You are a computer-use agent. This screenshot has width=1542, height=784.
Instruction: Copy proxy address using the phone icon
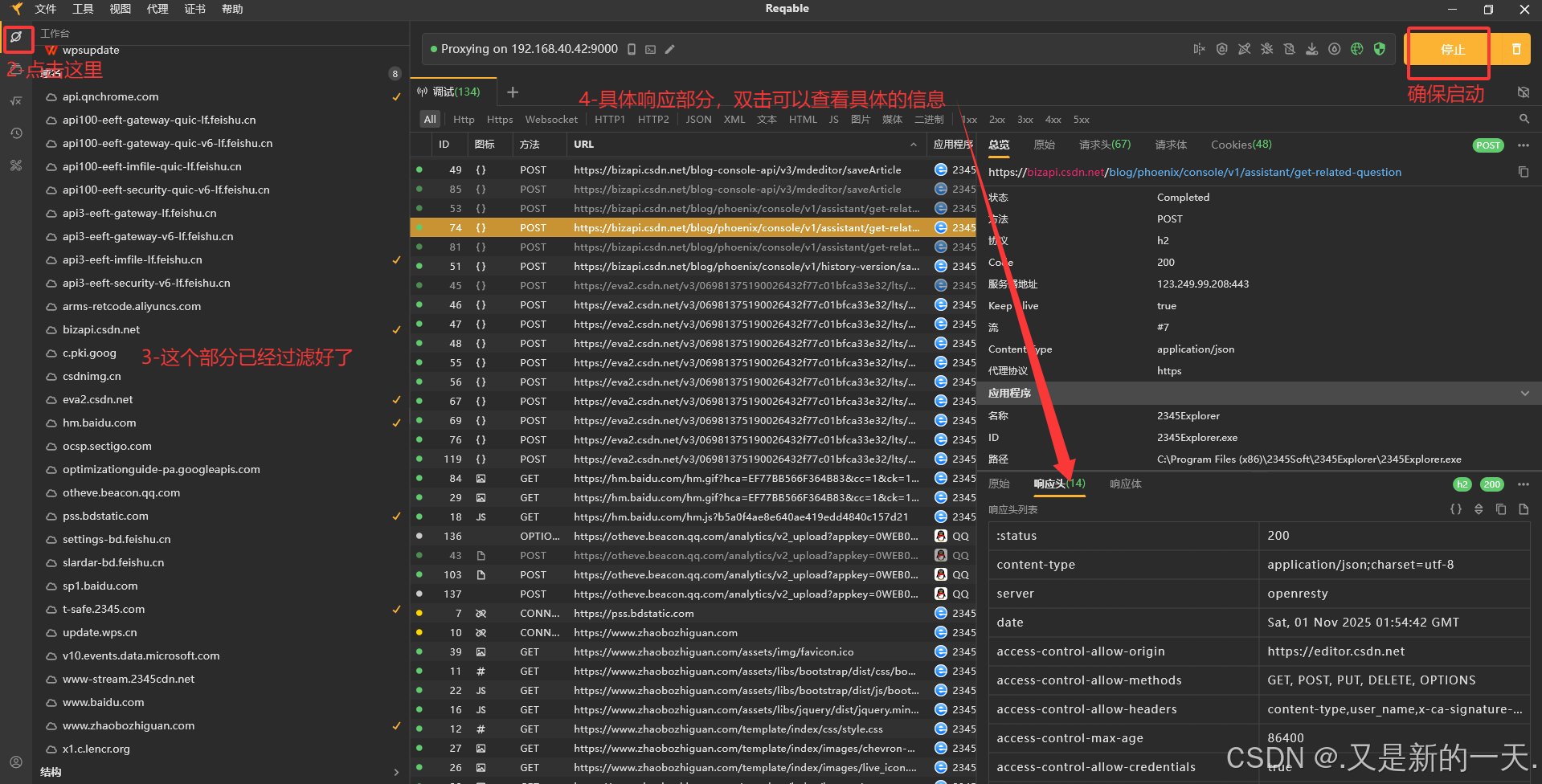pyautogui.click(x=632, y=49)
